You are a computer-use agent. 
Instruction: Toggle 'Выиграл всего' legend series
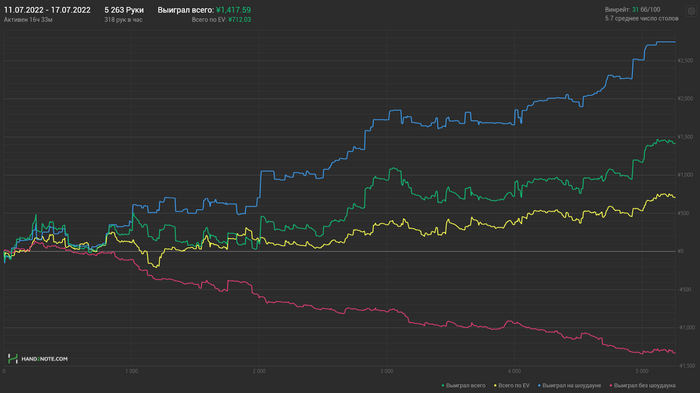(463, 385)
